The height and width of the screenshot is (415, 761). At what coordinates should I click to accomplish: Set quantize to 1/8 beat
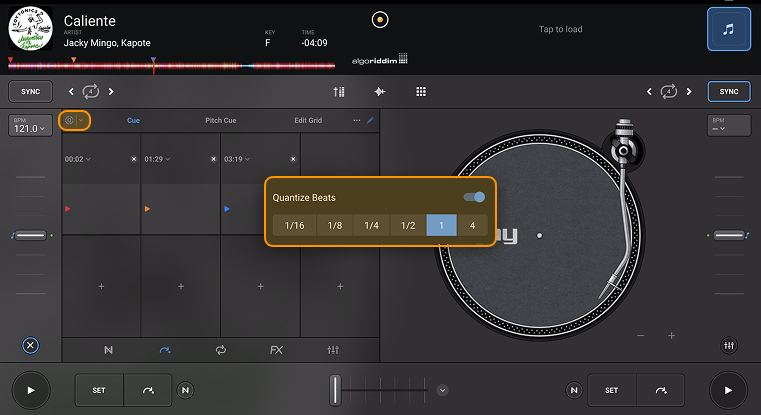click(335, 225)
